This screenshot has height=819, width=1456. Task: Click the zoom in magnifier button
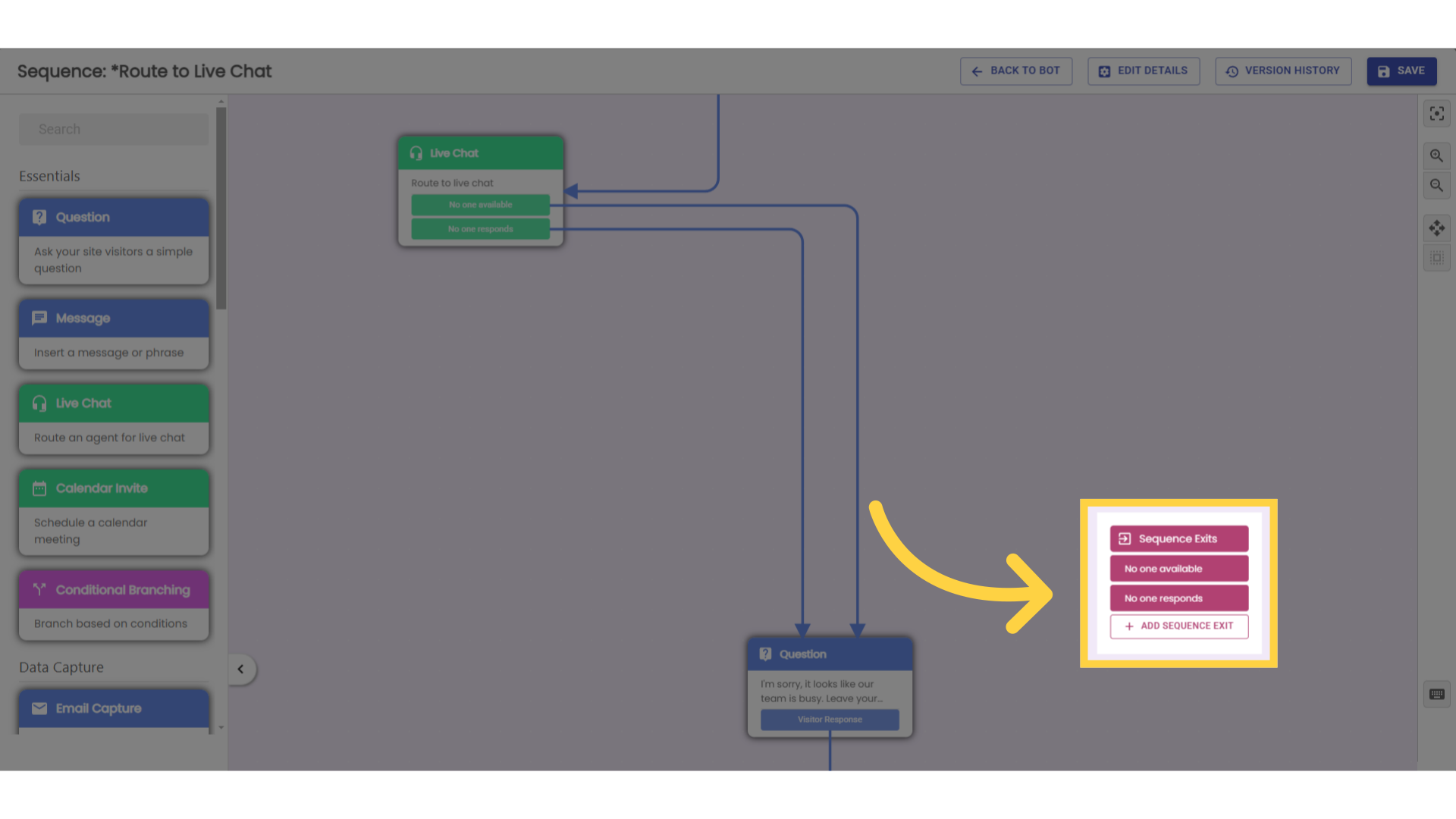coord(1437,155)
